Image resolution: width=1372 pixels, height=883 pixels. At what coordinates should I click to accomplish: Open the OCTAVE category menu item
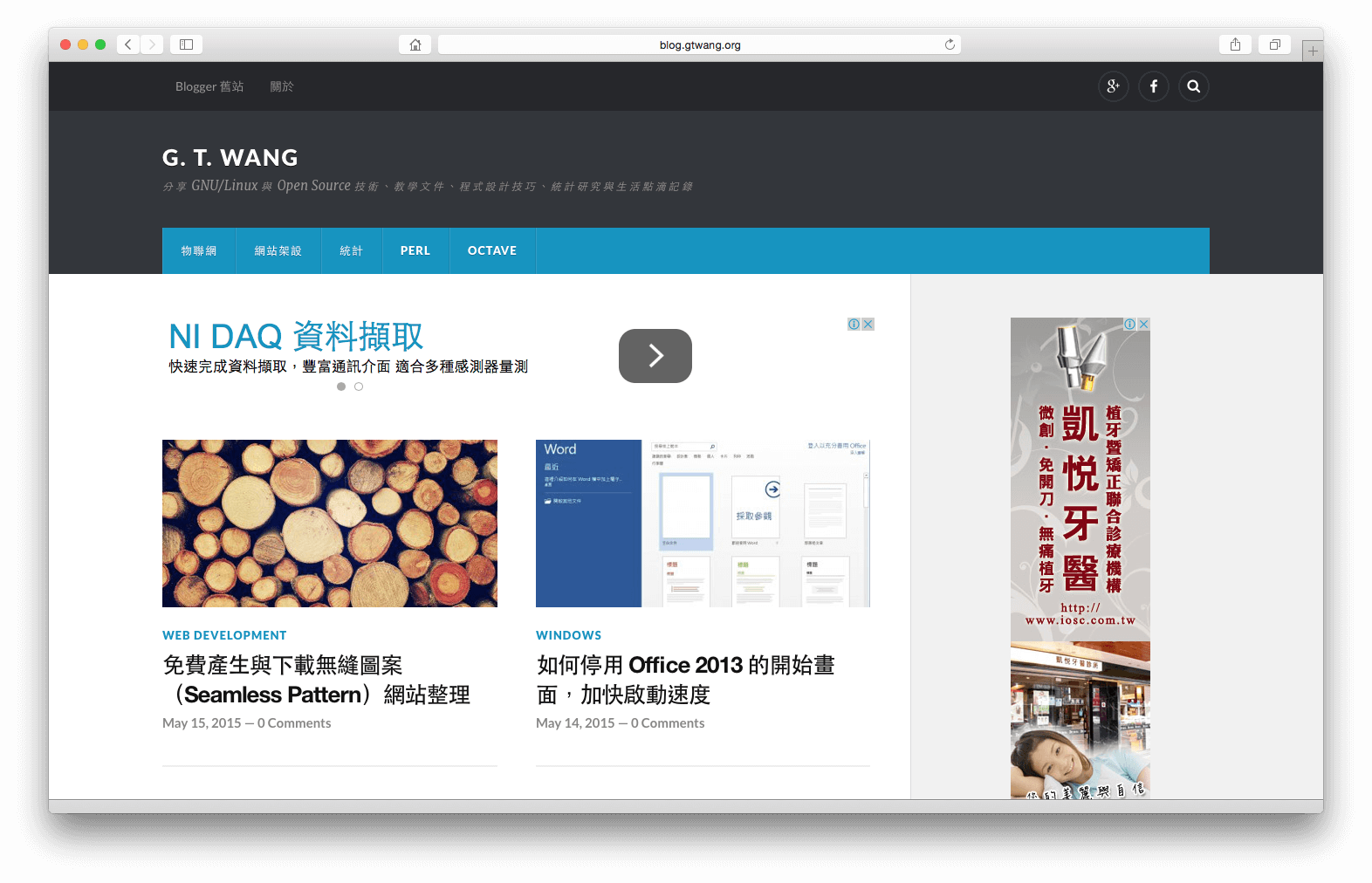tap(492, 251)
